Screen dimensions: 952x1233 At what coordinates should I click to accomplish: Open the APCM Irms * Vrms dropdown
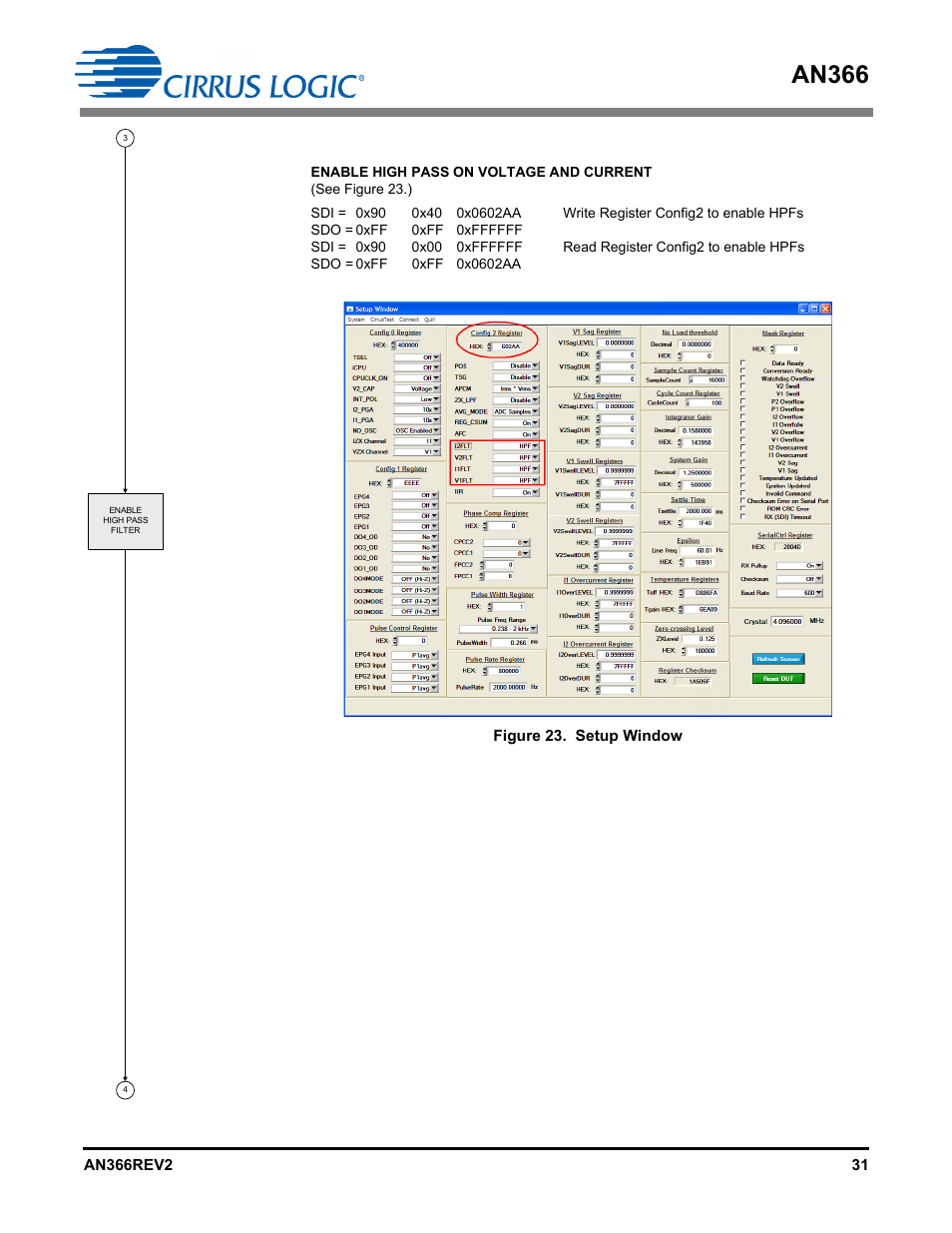pyautogui.click(x=516, y=388)
